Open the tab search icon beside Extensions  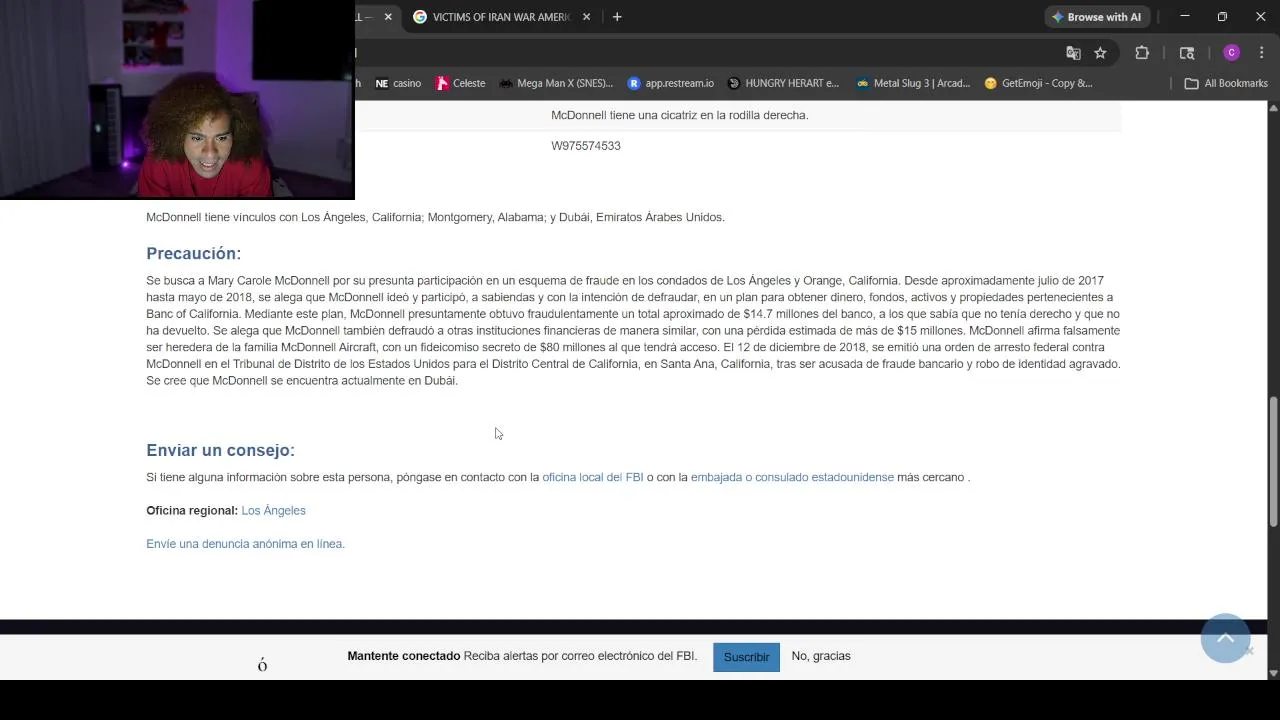[x=1187, y=53]
